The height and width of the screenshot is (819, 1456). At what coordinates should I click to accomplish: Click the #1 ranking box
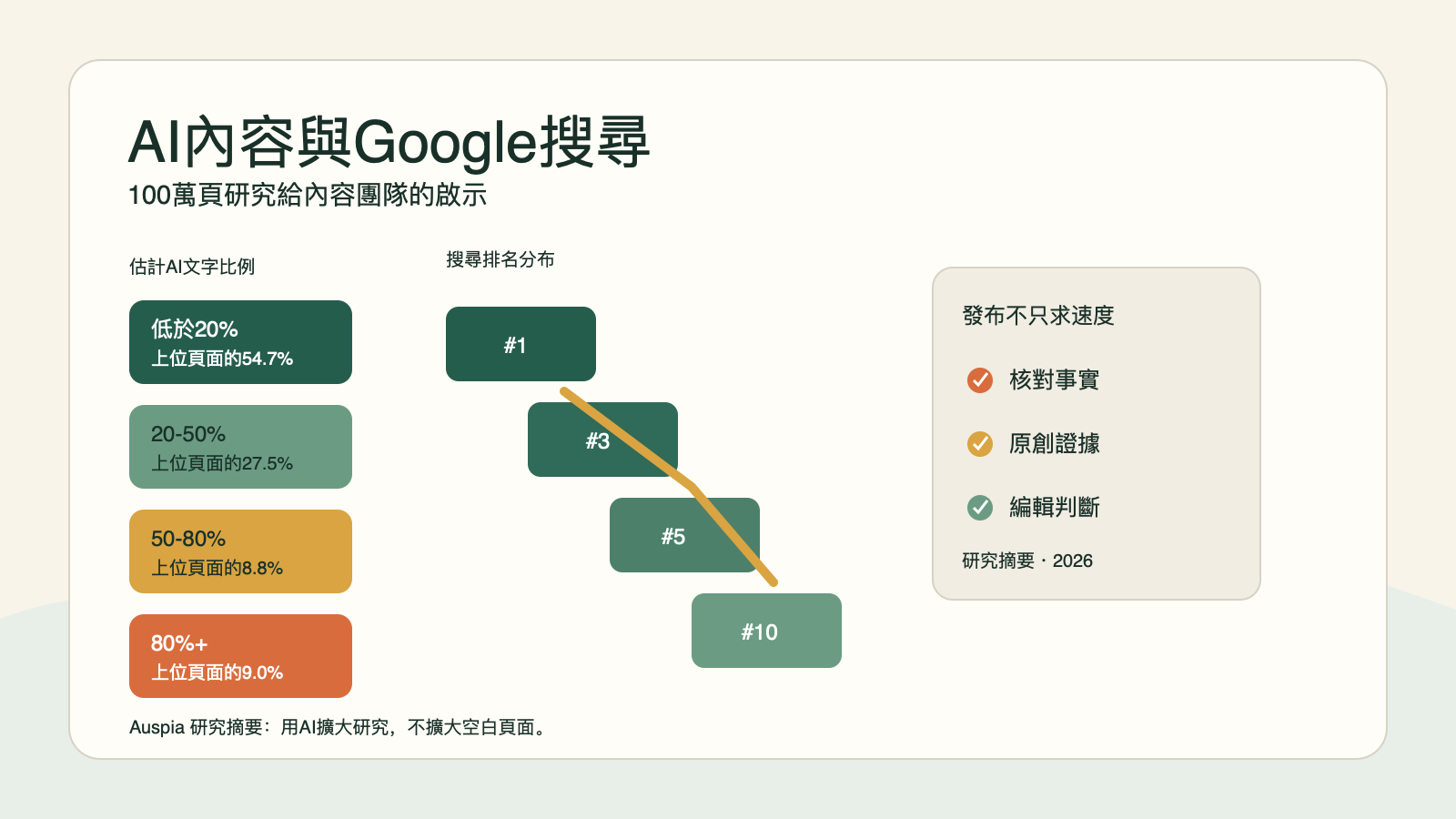[521, 344]
